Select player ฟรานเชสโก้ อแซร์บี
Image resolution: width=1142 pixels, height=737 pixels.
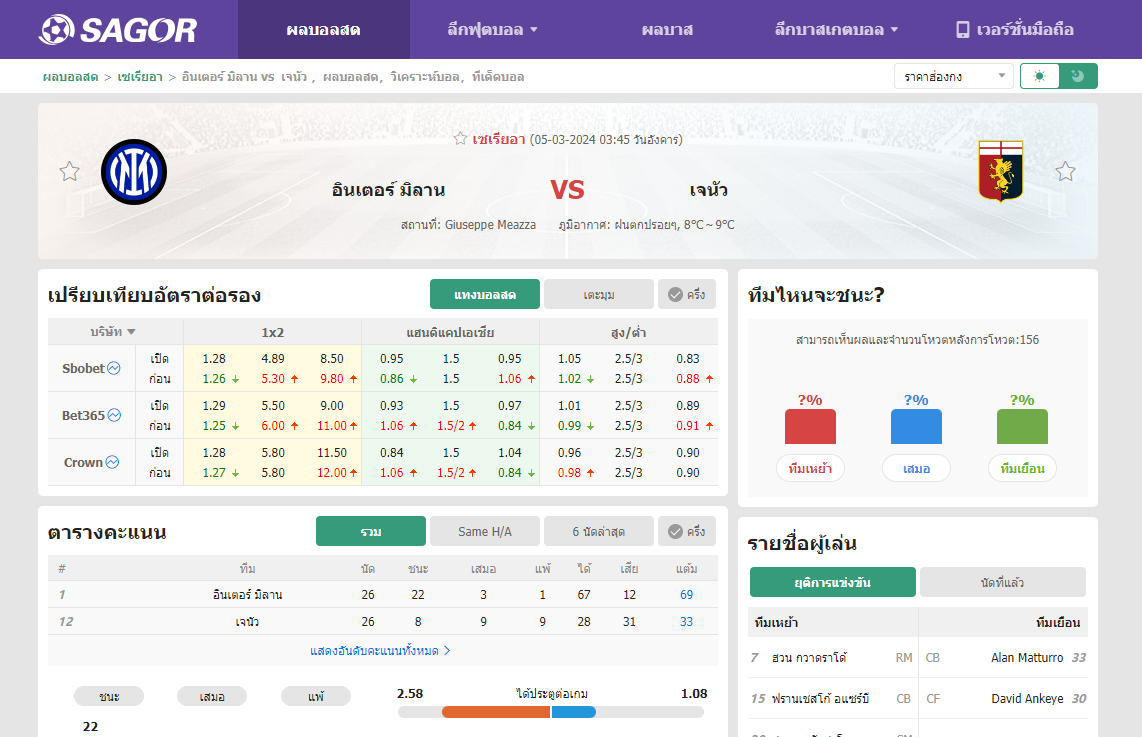click(820, 698)
